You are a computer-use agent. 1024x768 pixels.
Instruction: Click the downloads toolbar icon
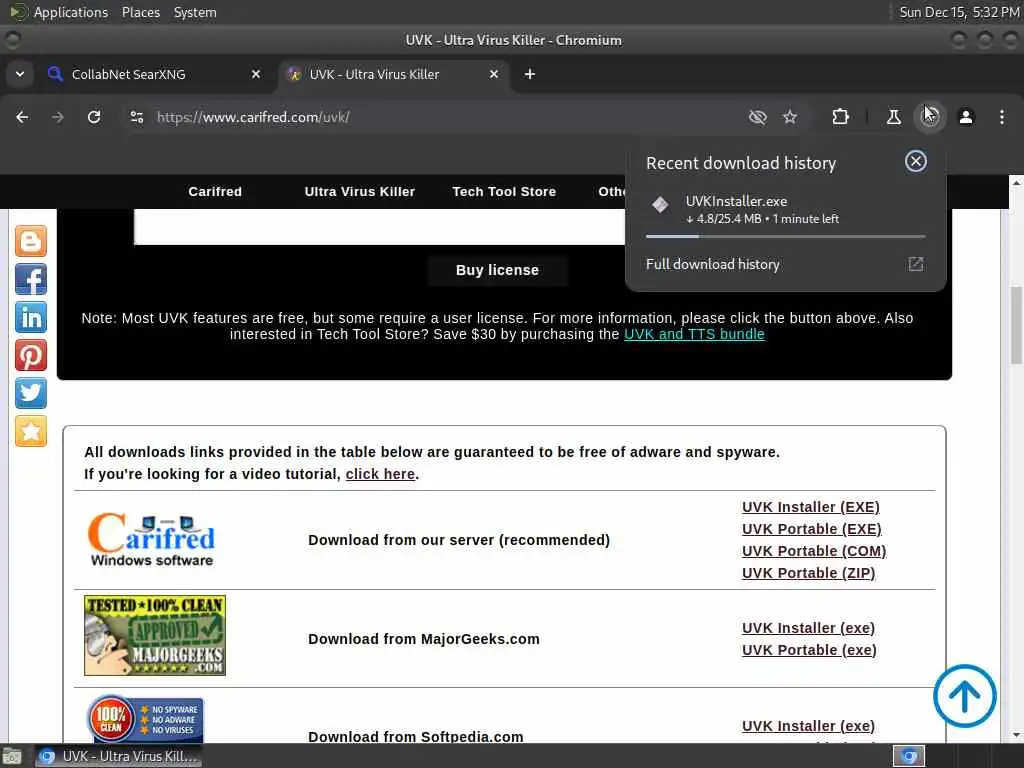pyautogui.click(x=929, y=117)
